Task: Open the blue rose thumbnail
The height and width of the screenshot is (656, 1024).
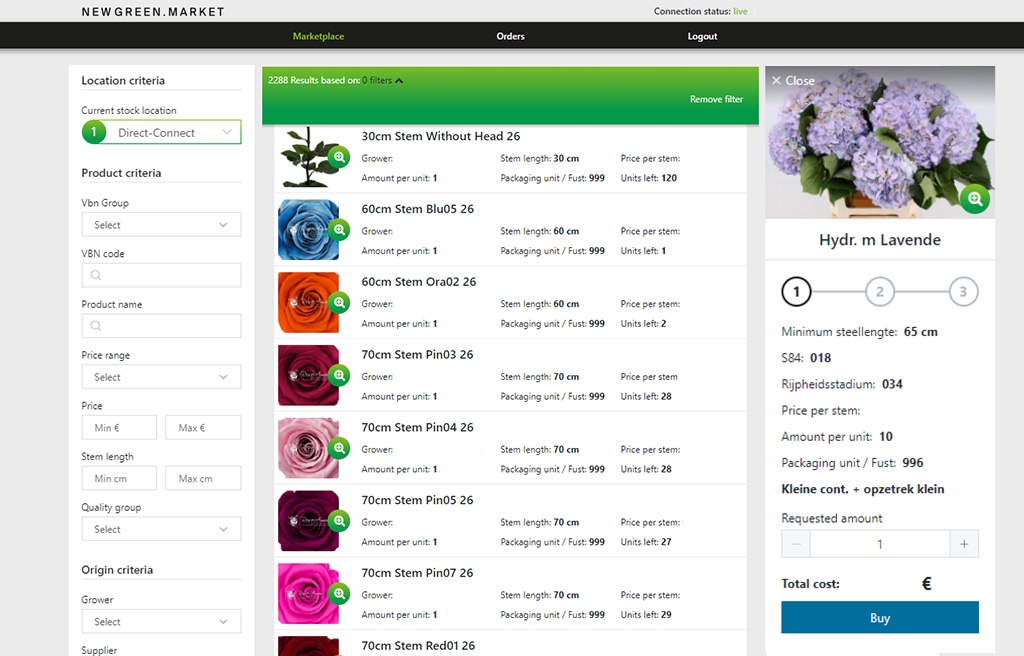Action: pos(308,230)
